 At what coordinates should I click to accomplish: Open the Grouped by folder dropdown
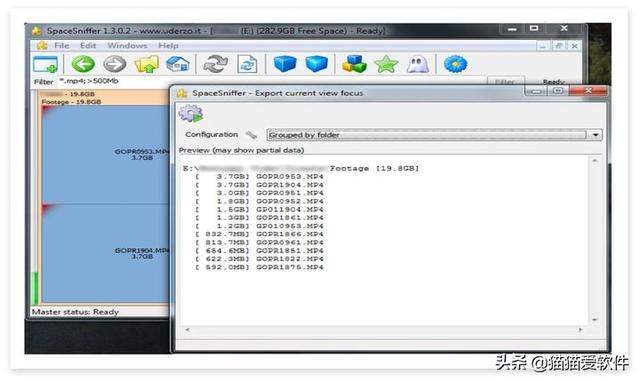(434, 135)
